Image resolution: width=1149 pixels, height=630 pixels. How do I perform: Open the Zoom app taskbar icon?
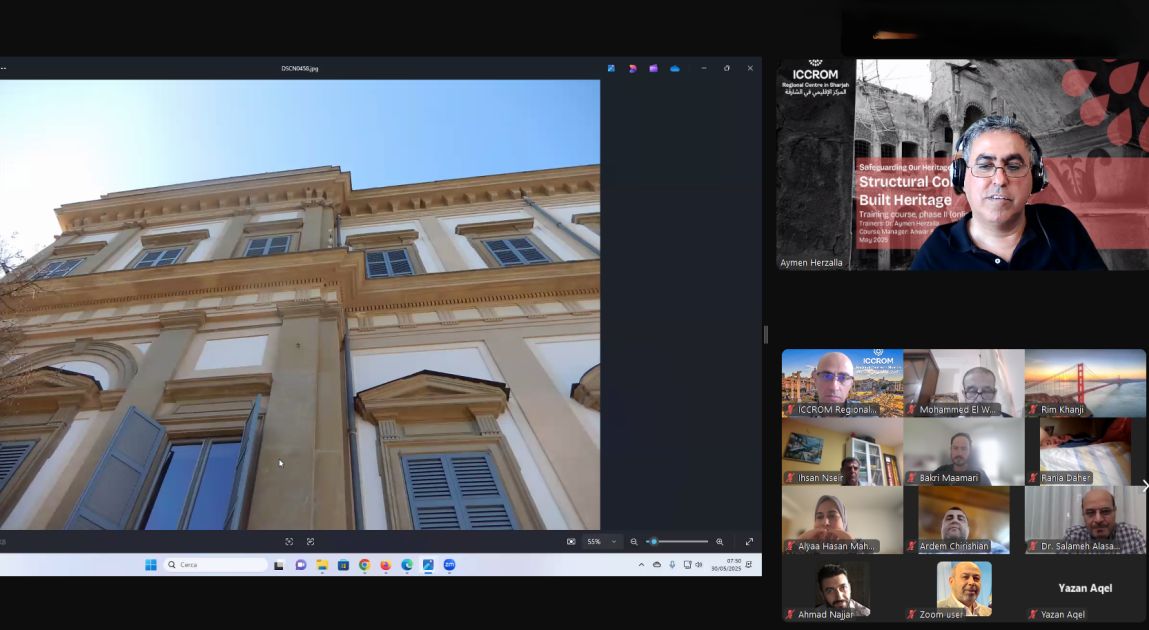click(x=449, y=565)
